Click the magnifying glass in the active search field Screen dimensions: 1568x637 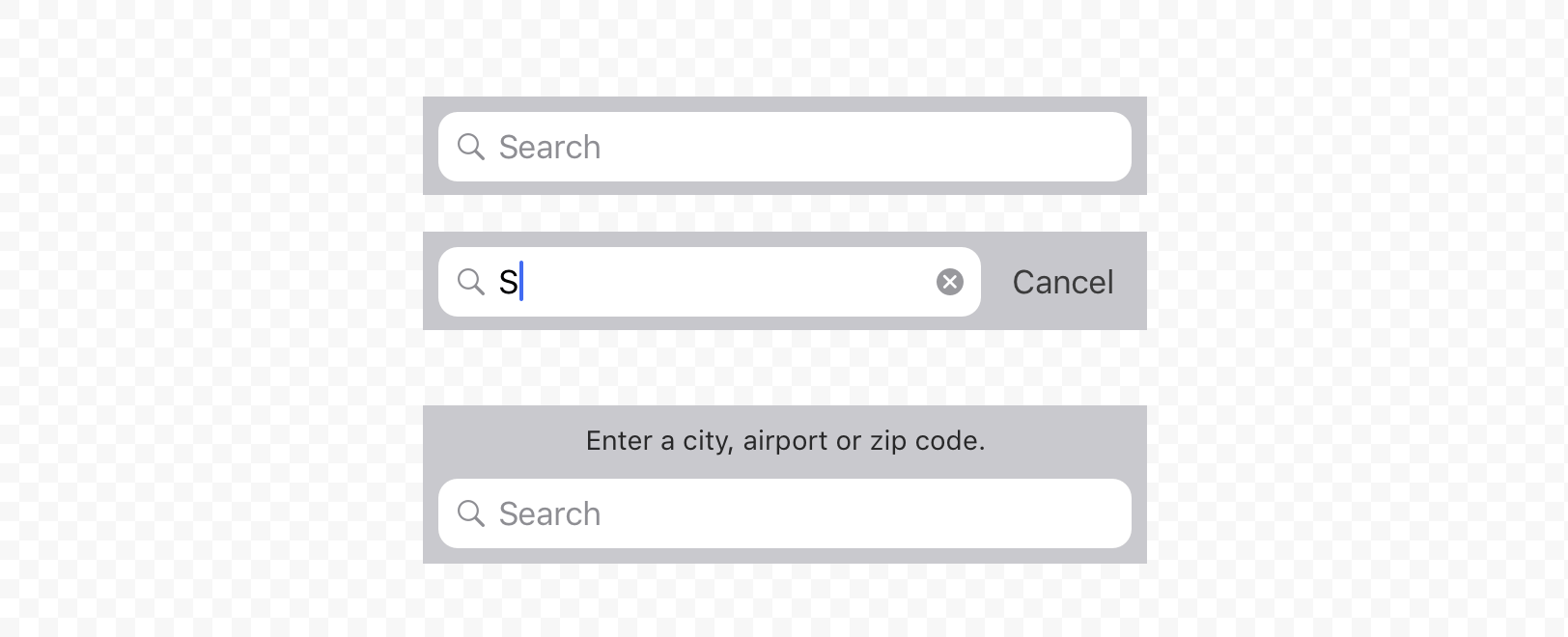click(x=471, y=282)
